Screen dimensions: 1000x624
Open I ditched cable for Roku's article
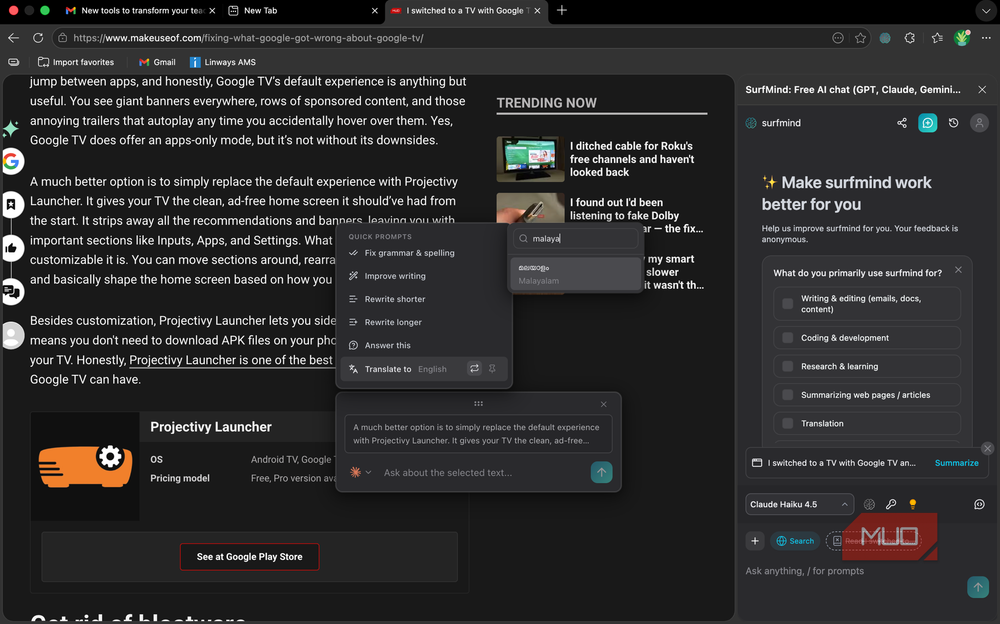point(631,159)
